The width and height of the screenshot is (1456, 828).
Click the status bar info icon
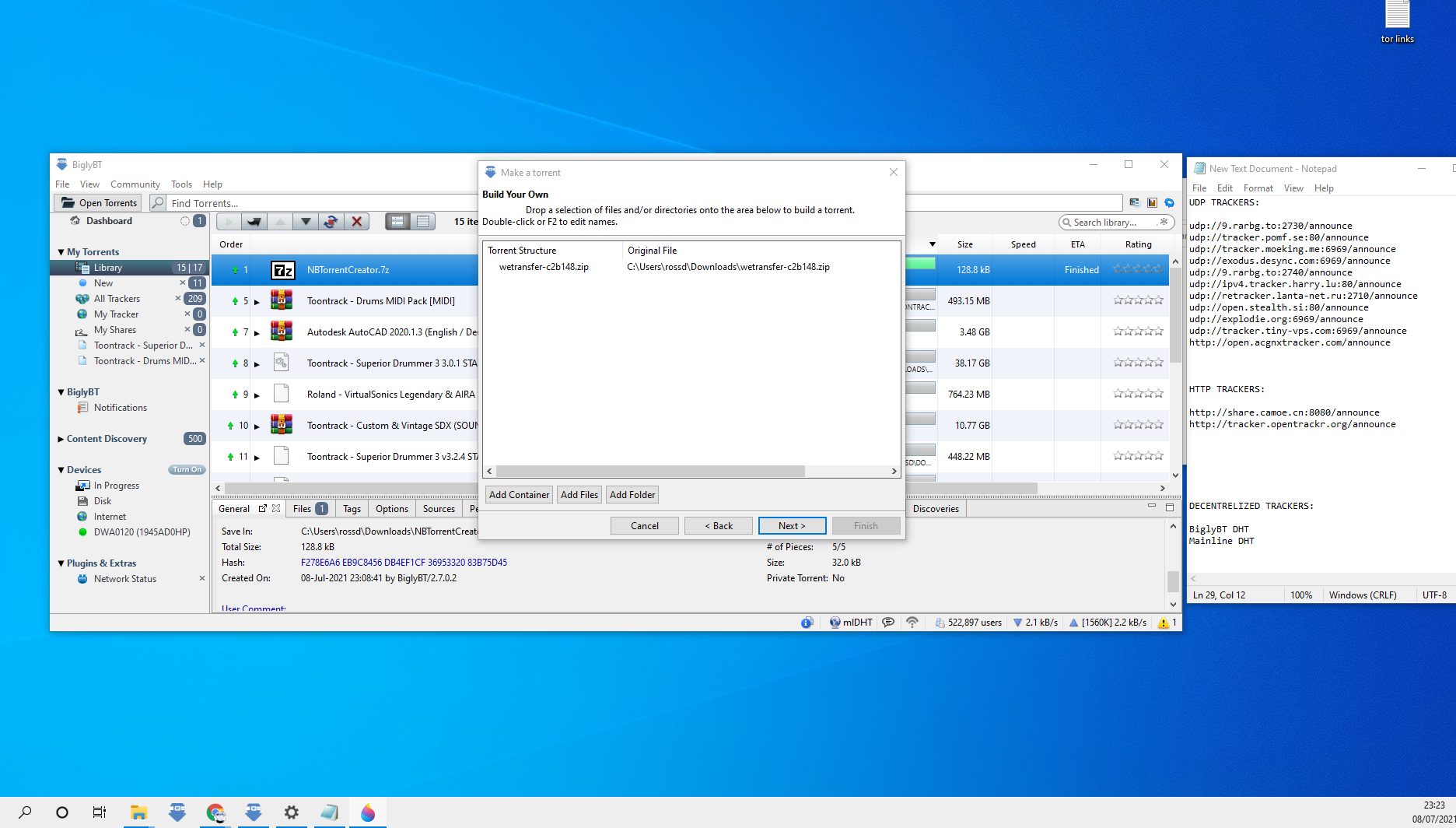click(807, 623)
